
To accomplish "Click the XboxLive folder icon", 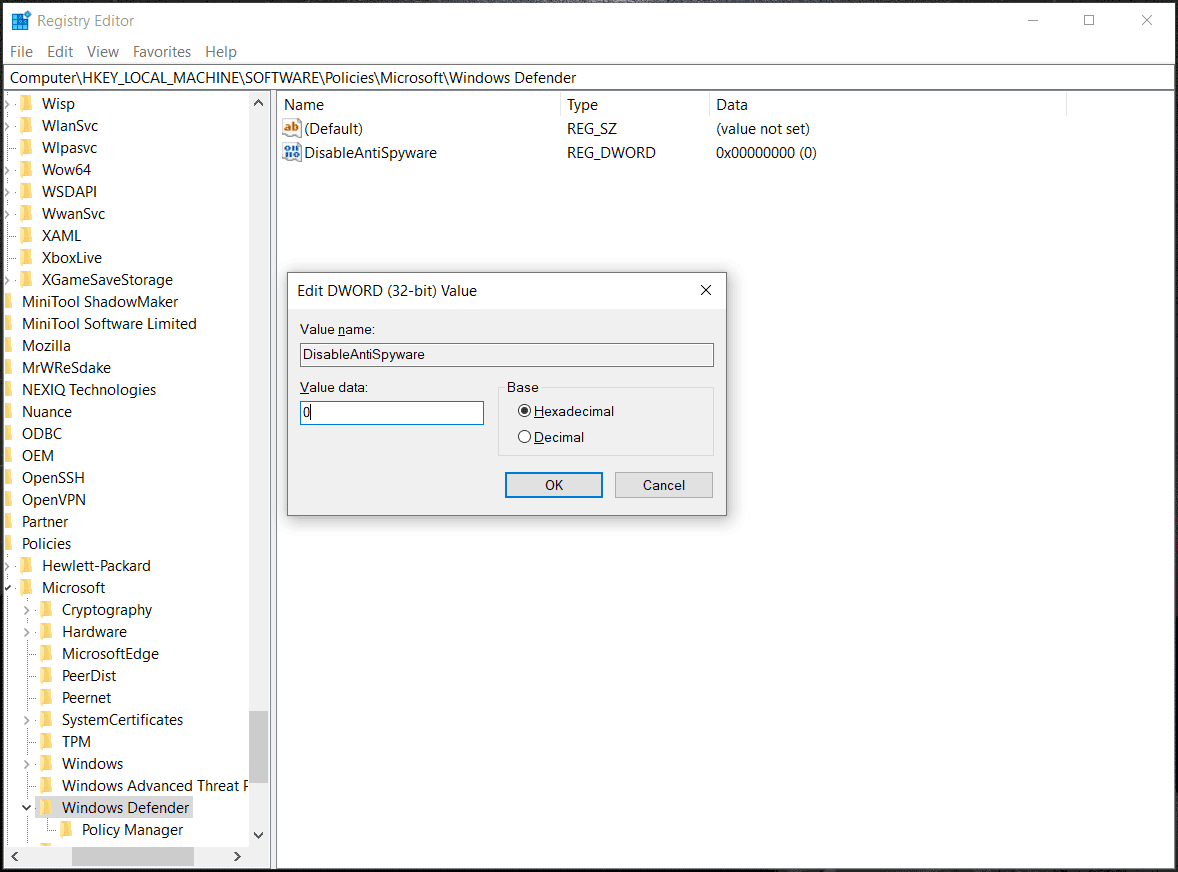I will 27,257.
